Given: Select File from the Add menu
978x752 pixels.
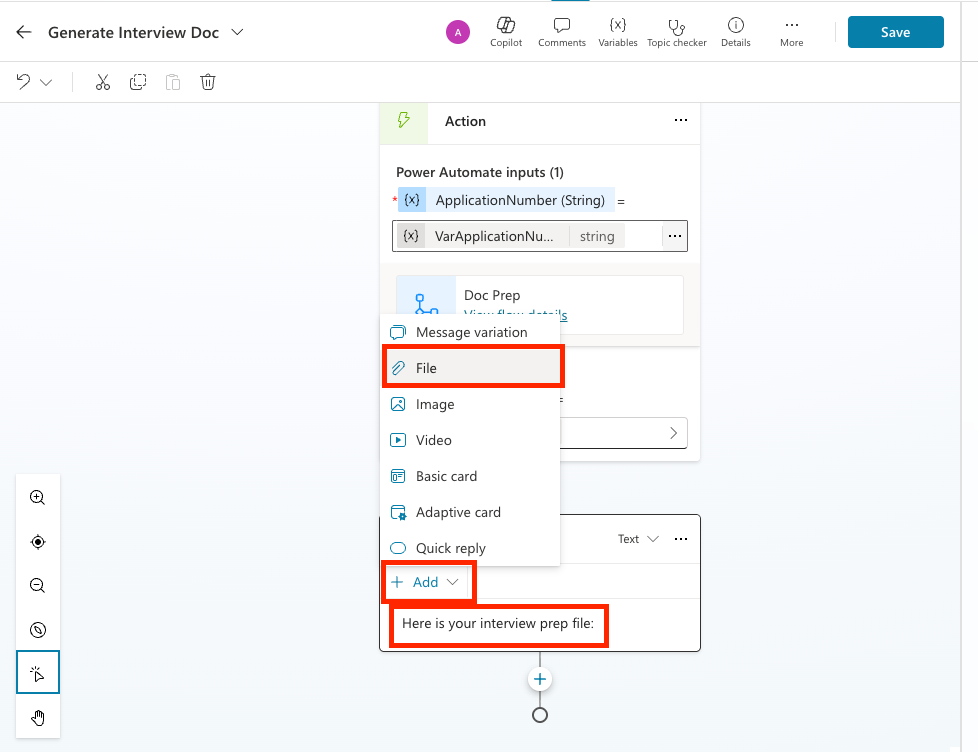Looking at the screenshot, I should click(x=427, y=368).
